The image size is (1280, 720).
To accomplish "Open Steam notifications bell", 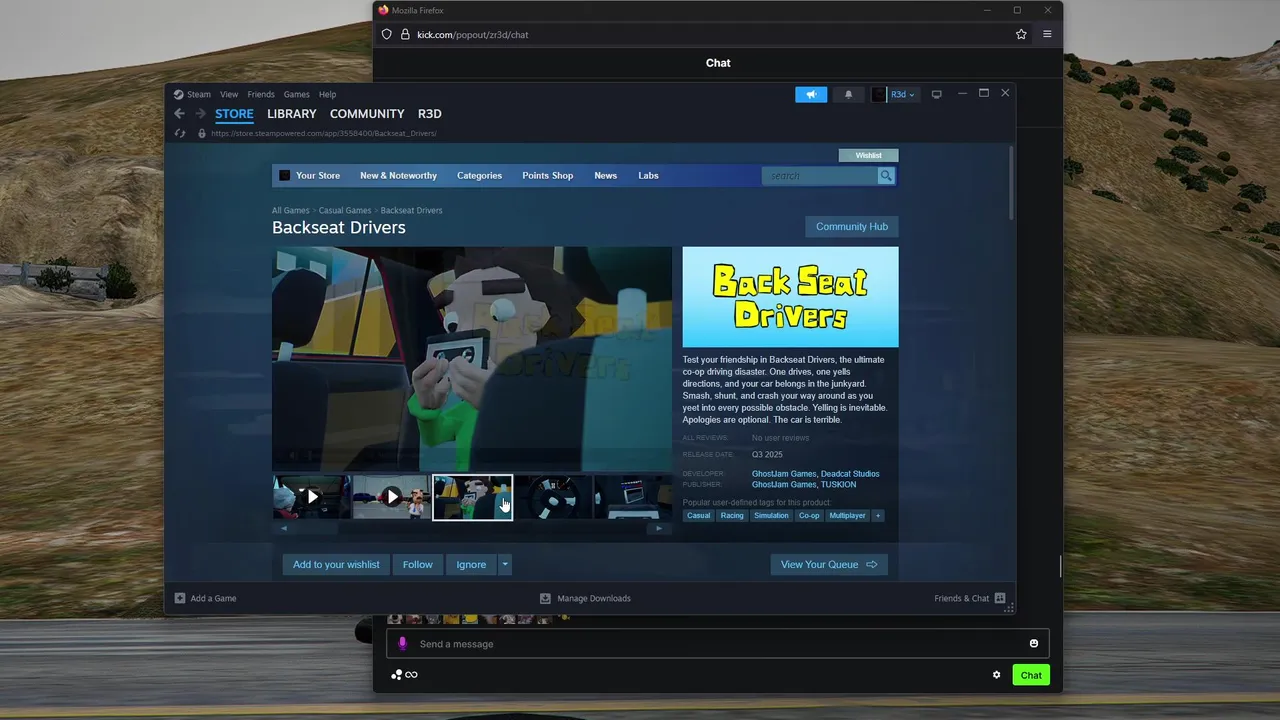I will point(849,94).
